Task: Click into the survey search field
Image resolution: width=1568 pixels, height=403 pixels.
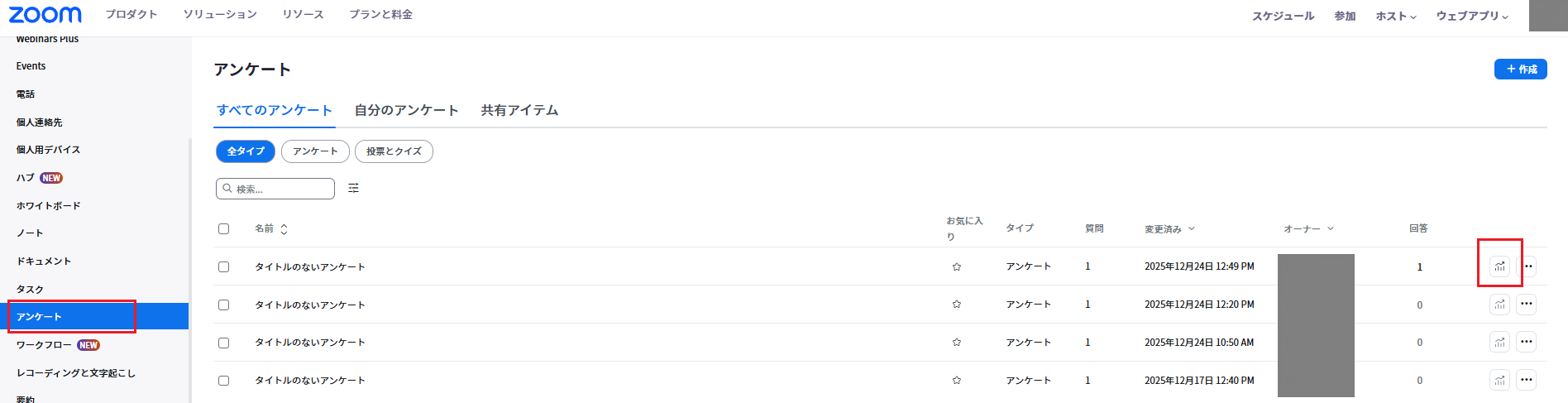Action: (281, 189)
